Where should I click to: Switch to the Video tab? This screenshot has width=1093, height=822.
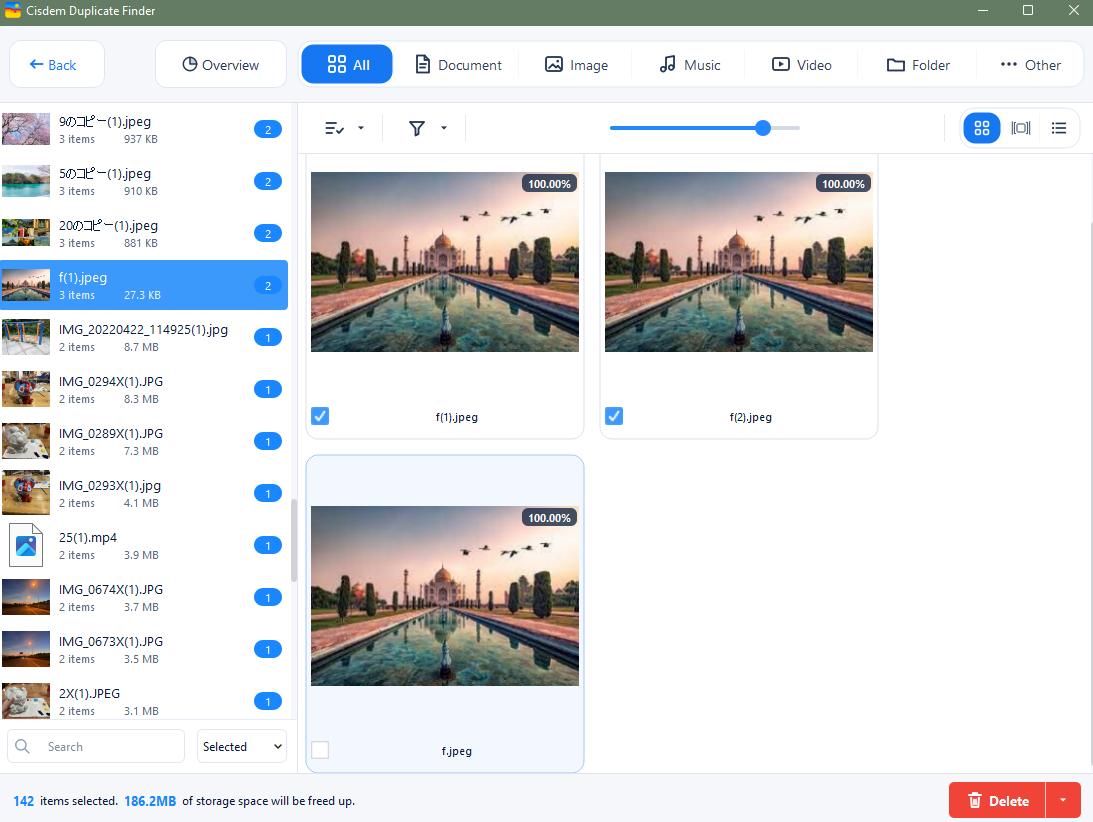[x=802, y=65]
